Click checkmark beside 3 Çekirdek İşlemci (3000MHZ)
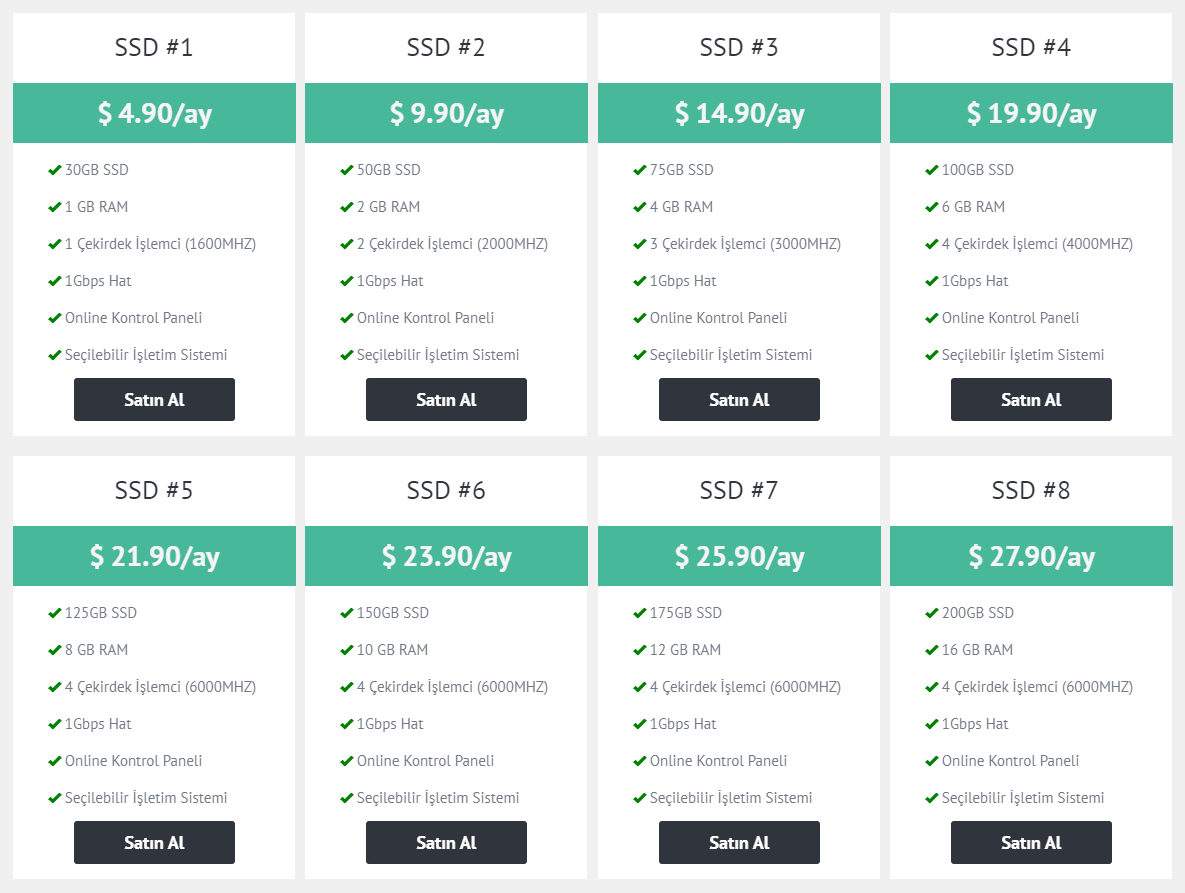This screenshot has width=1185, height=893. [x=639, y=244]
